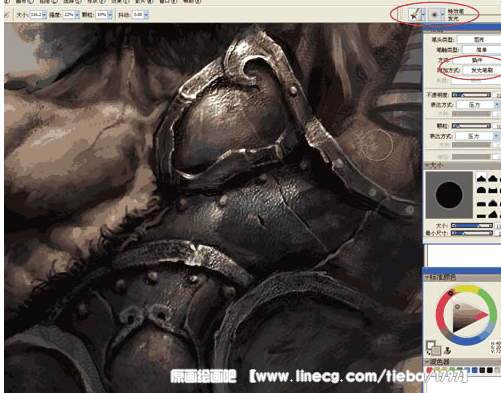Adjust the 最小尺寸 minimum size slider
This screenshot has height=393, width=501.
pyautogui.click(x=472, y=233)
